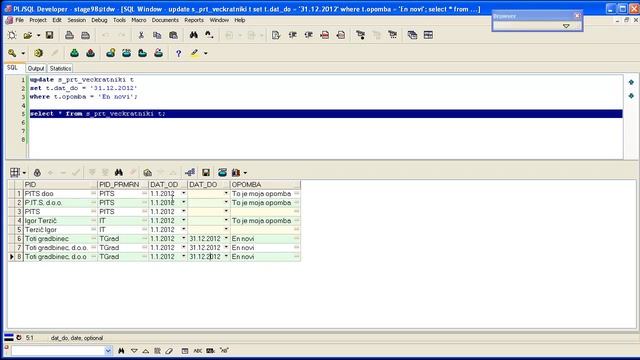Click the yellow highlighter marker icon
640x360 pixels.
pos(195,53)
